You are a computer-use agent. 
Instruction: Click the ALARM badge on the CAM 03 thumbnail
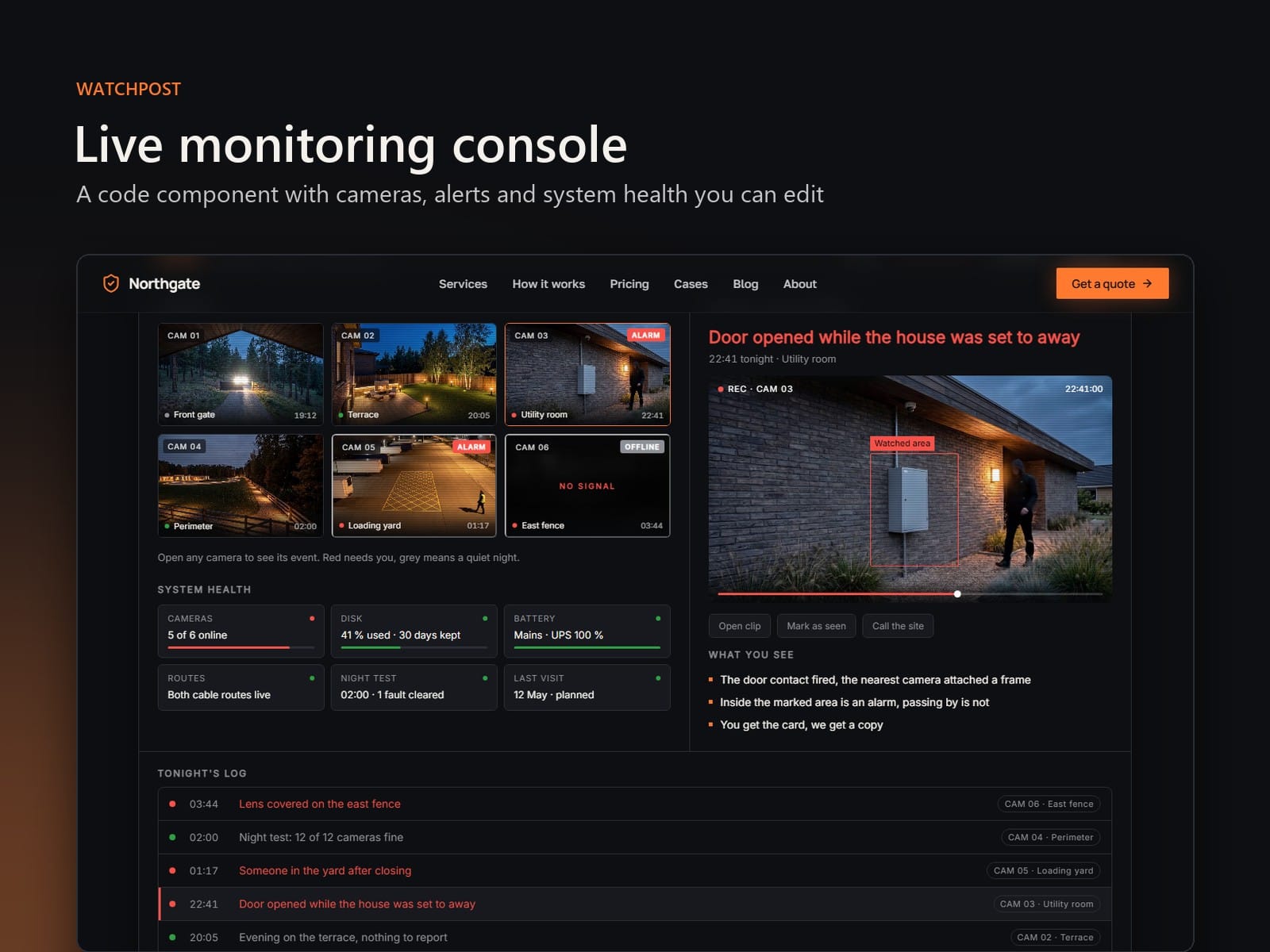click(x=645, y=335)
